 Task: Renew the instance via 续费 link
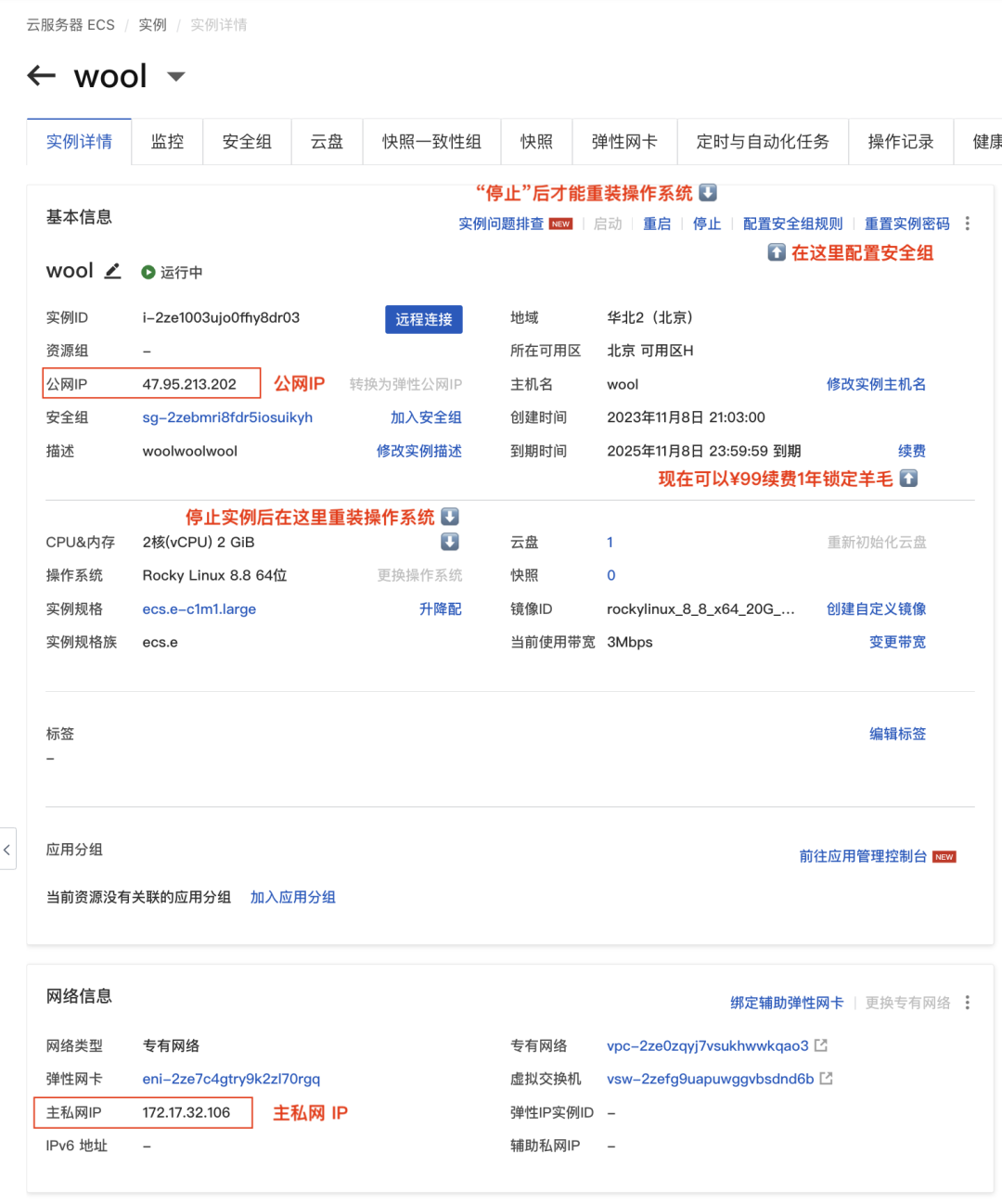911,451
